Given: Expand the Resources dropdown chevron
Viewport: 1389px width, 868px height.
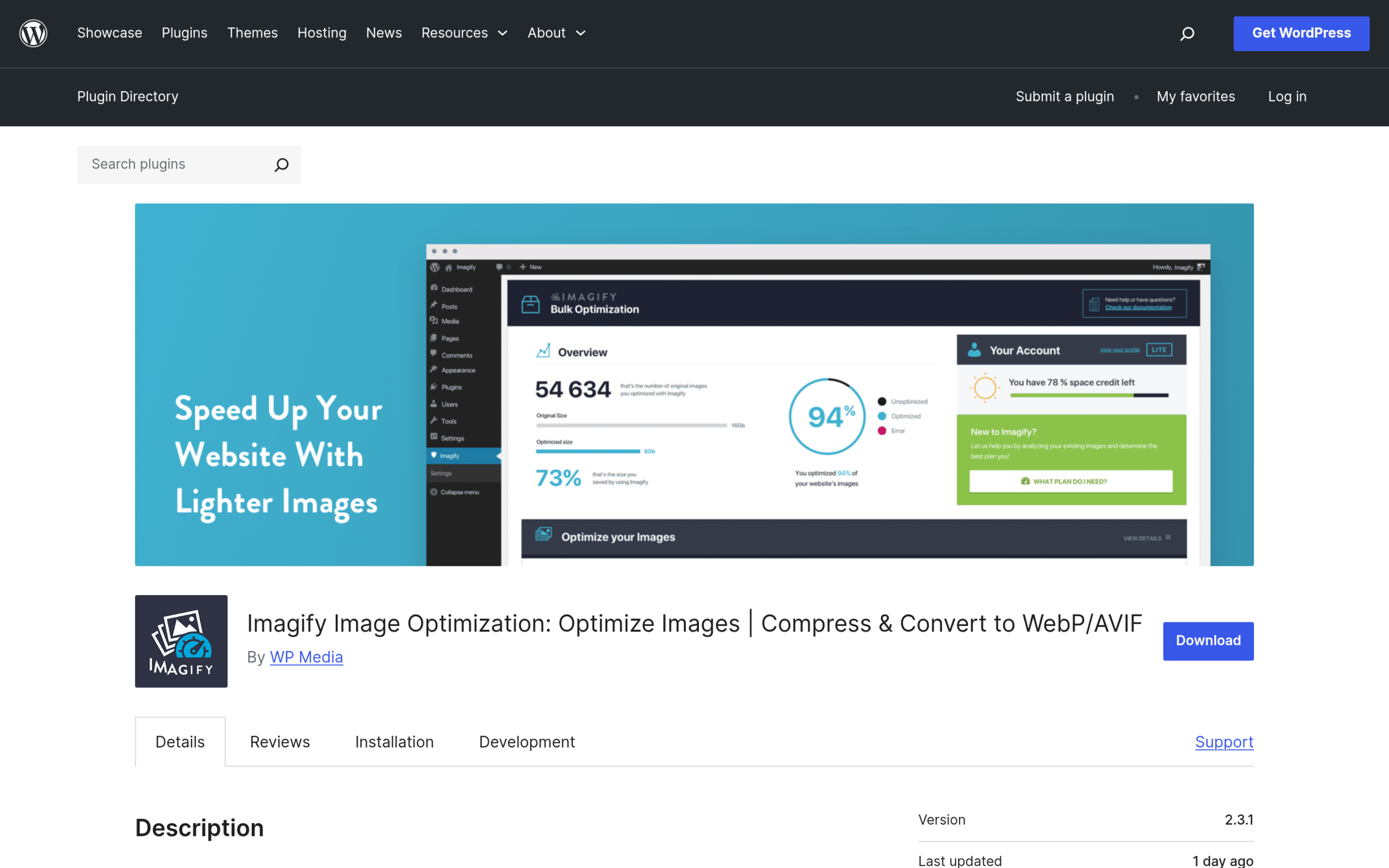Looking at the screenshot, I should [503, 33].
